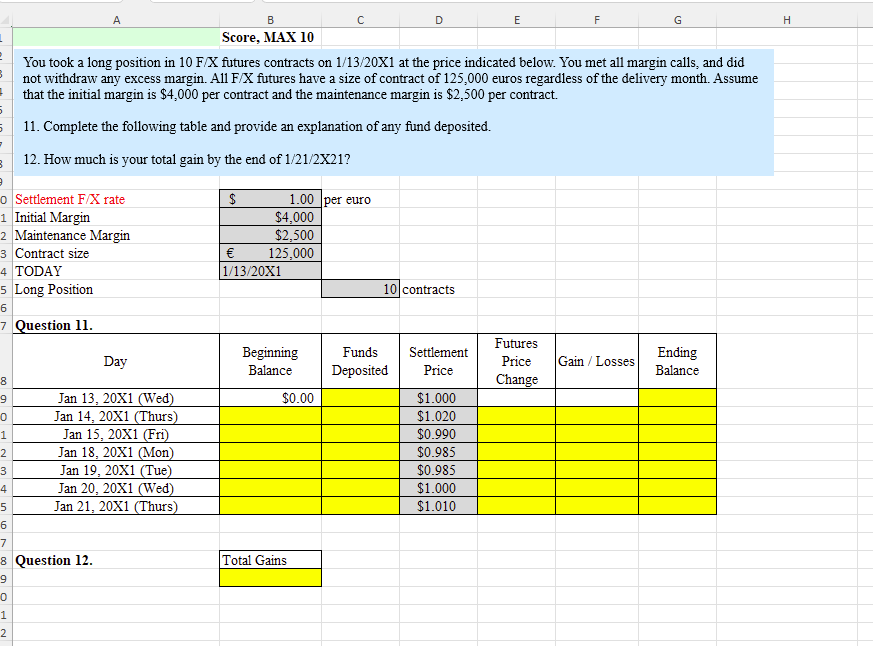The height and width of the screenshot is (646, 873).
Task: Select the $1.020 settlement price cell
Action: [439, 416]
